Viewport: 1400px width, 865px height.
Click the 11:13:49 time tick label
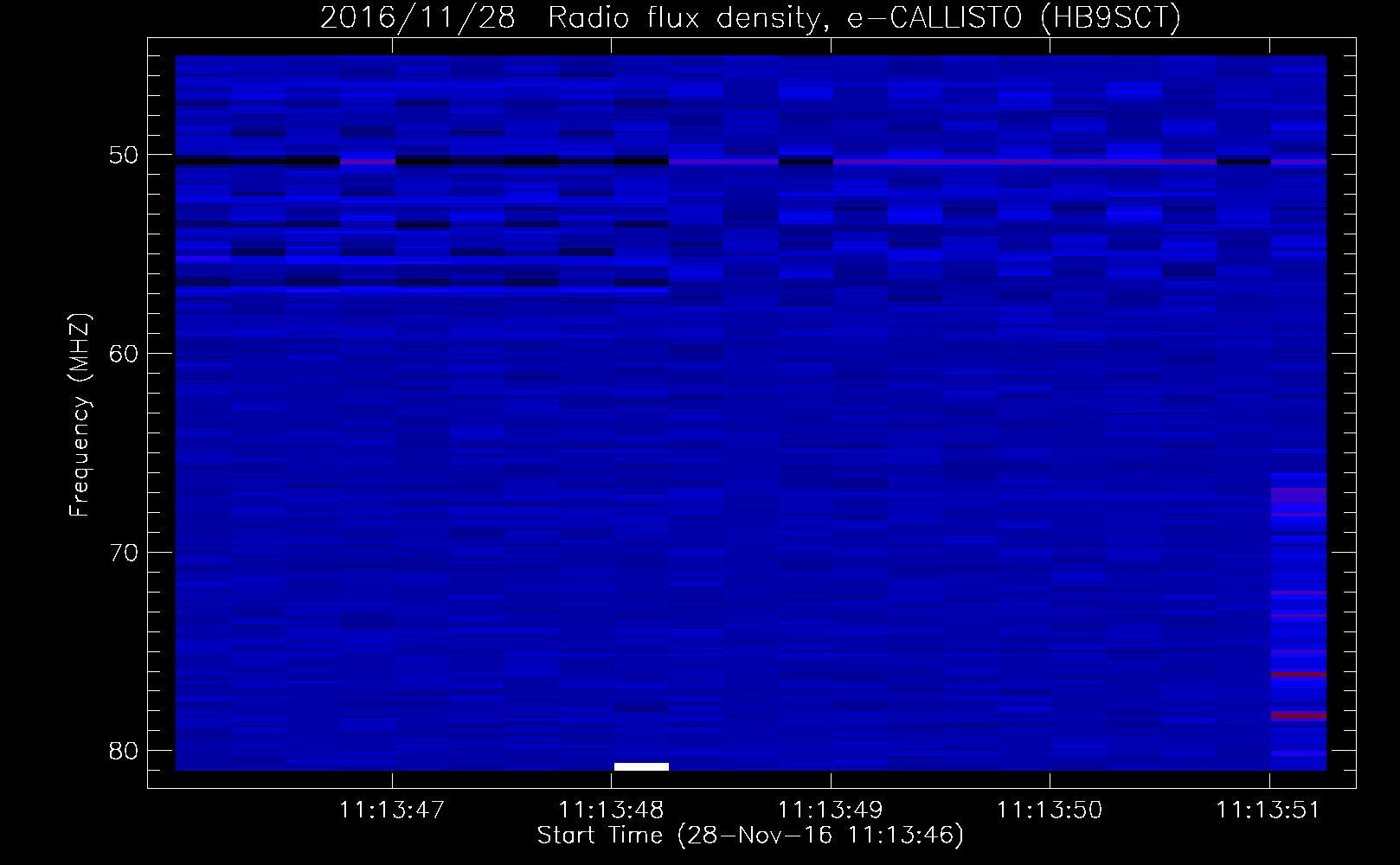tap(831, 811)
